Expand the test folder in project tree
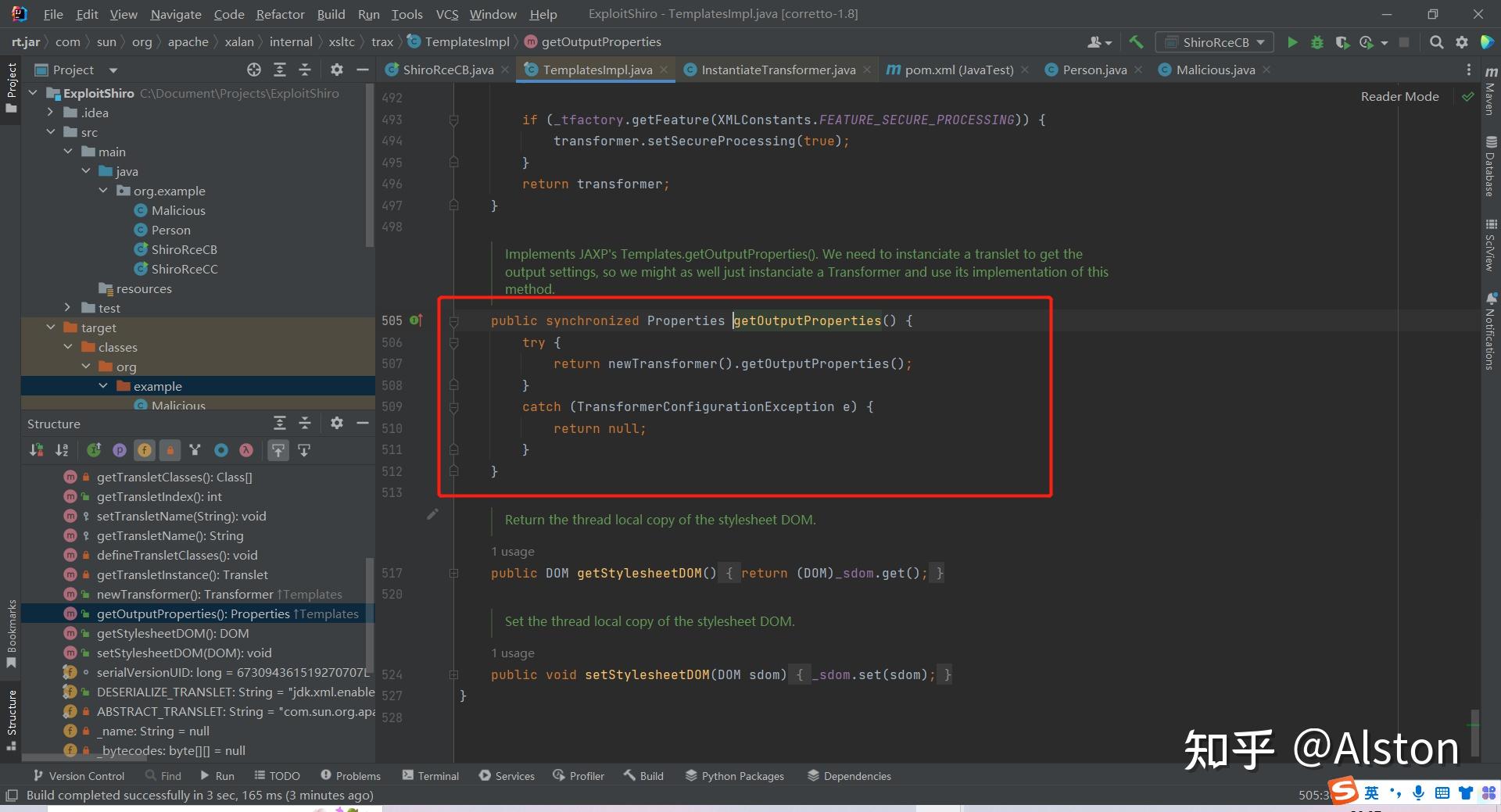The height and width of the screenshot is (812, 1501). tap(67, 308)
